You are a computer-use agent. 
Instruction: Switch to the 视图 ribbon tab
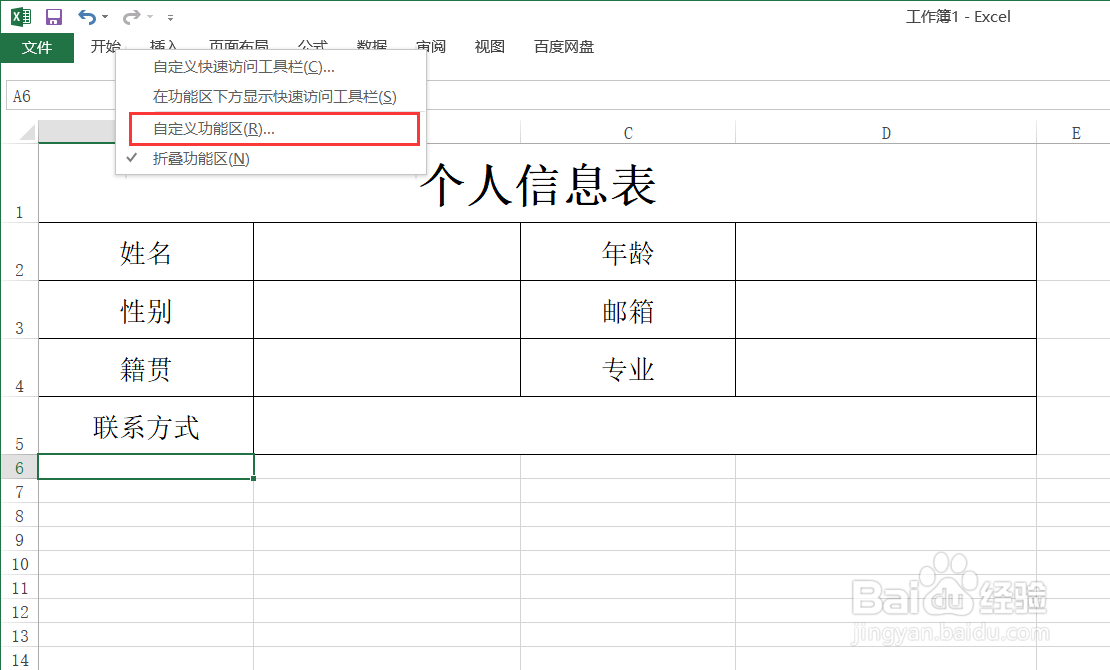tap(489, 47)
